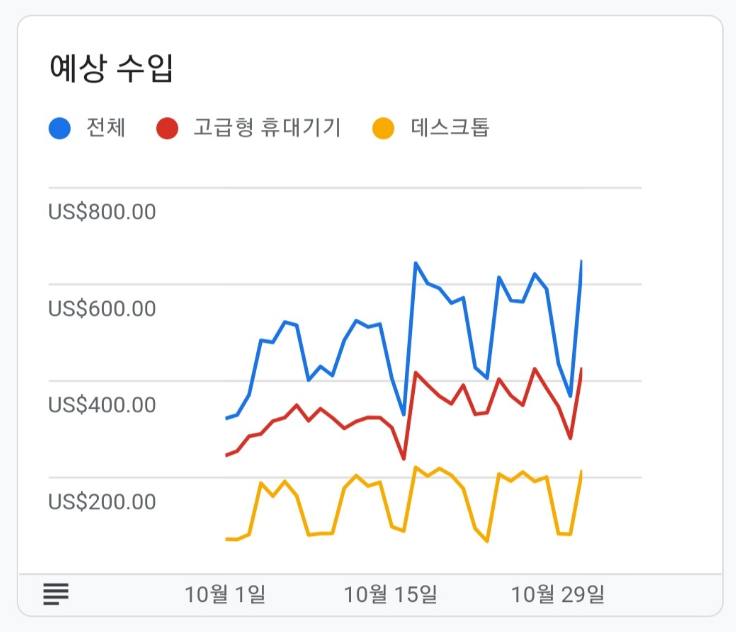This screenshot has width=736, height=632.
Task: Click the 10월 1일 axis label
Action: click(x=225, y=594)
